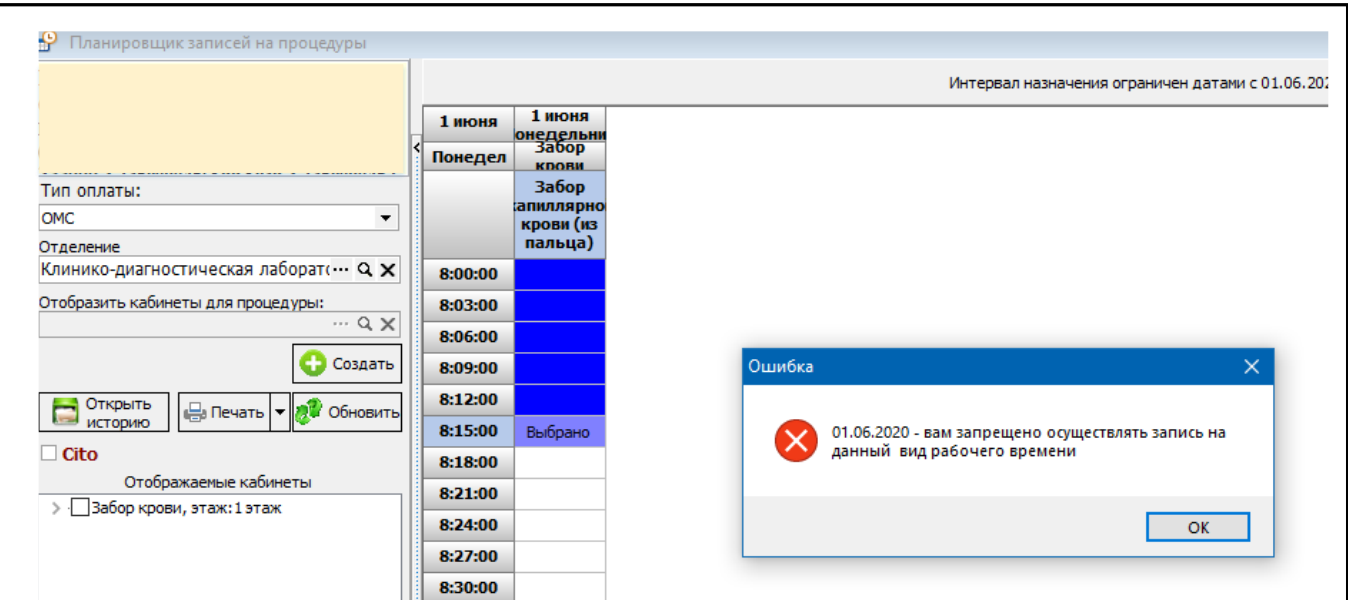The width and height of the screenshot is (1348, 600).
Task: Click the Отделение input field text
Action: (x=185, y=270)
